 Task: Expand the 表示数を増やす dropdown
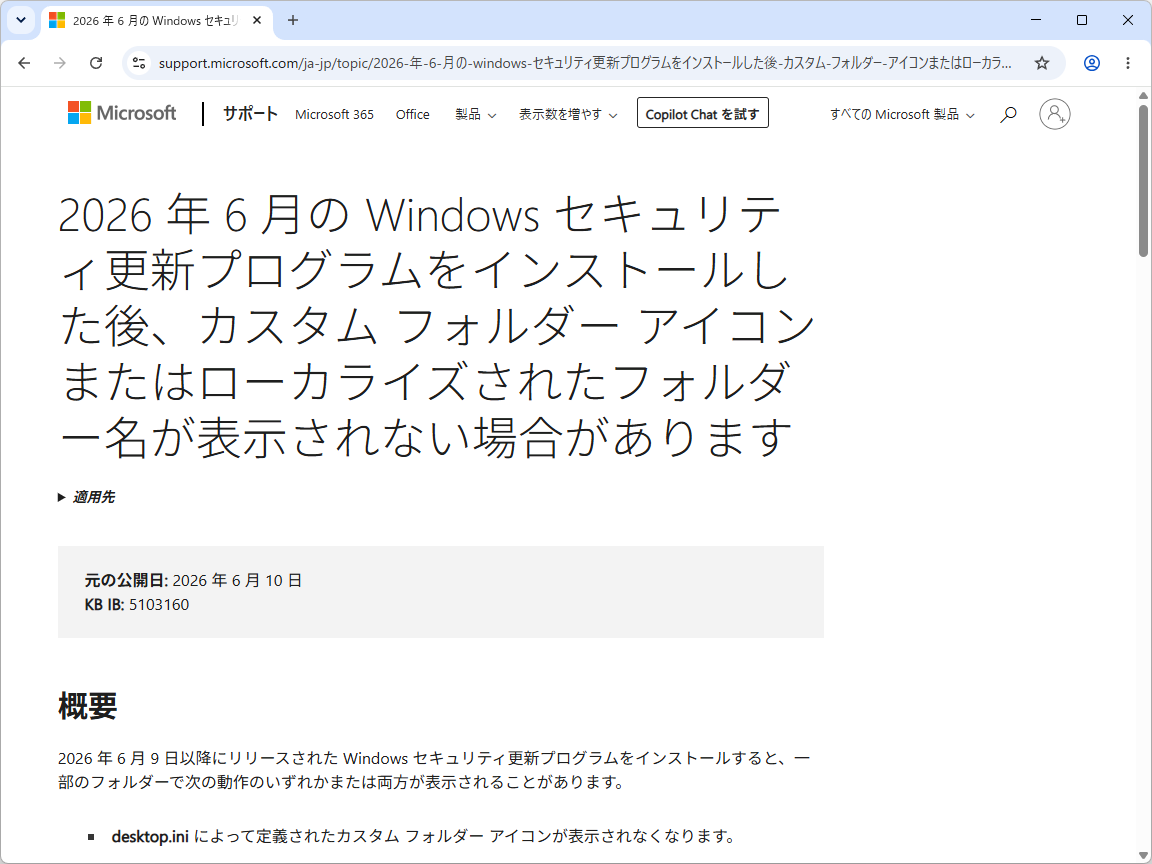point(568,115)
